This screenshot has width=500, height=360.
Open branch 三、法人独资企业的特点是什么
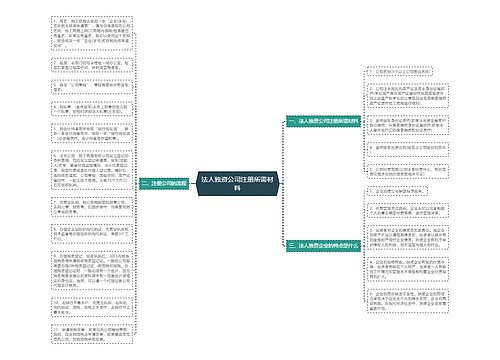coord(323,246)
